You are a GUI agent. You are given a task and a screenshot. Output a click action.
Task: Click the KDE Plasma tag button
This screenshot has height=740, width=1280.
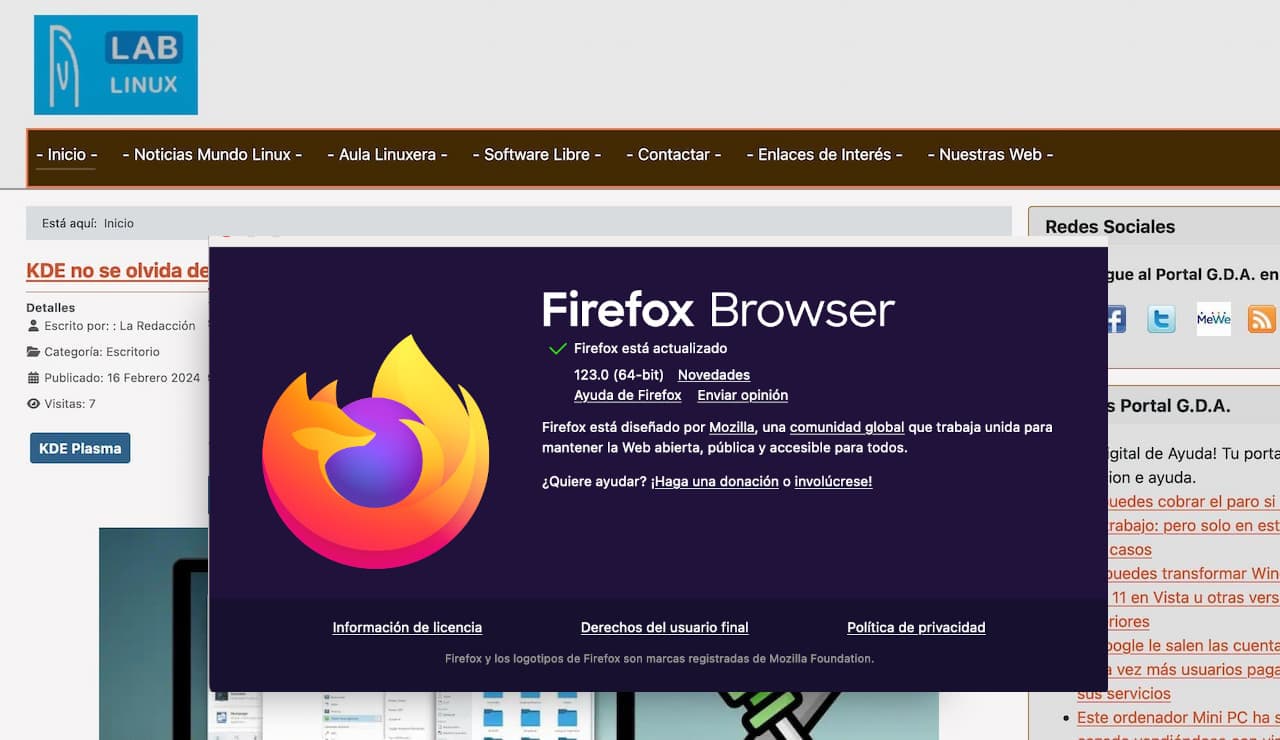pos(80,448)
